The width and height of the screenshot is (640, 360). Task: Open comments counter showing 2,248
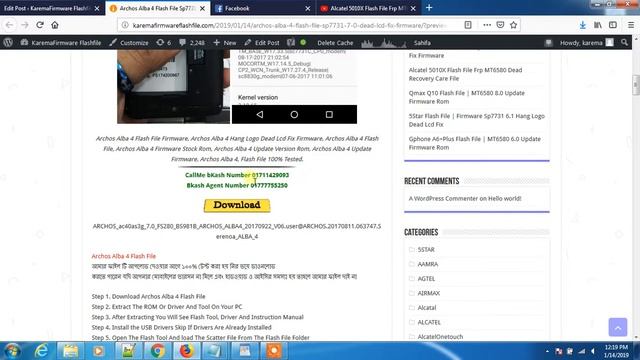(192, 42)
